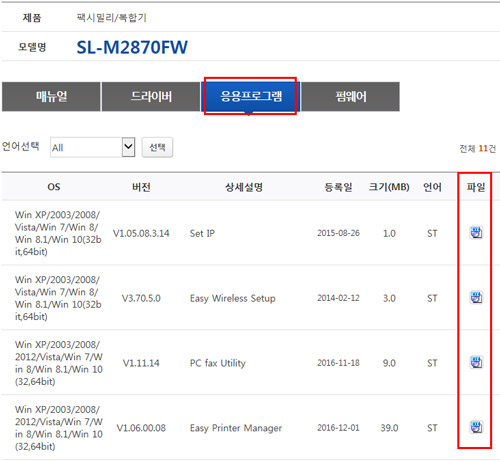The image size is (500, 461).
Task: Select the 응용프로그램 tab
Action: click(x=251, y=97)
